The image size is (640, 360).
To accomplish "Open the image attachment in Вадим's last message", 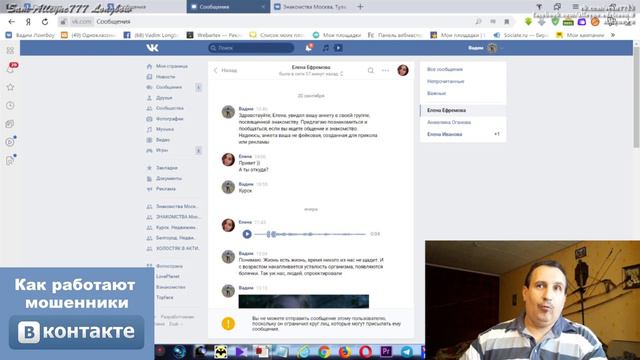I will [x=304, y=301].
